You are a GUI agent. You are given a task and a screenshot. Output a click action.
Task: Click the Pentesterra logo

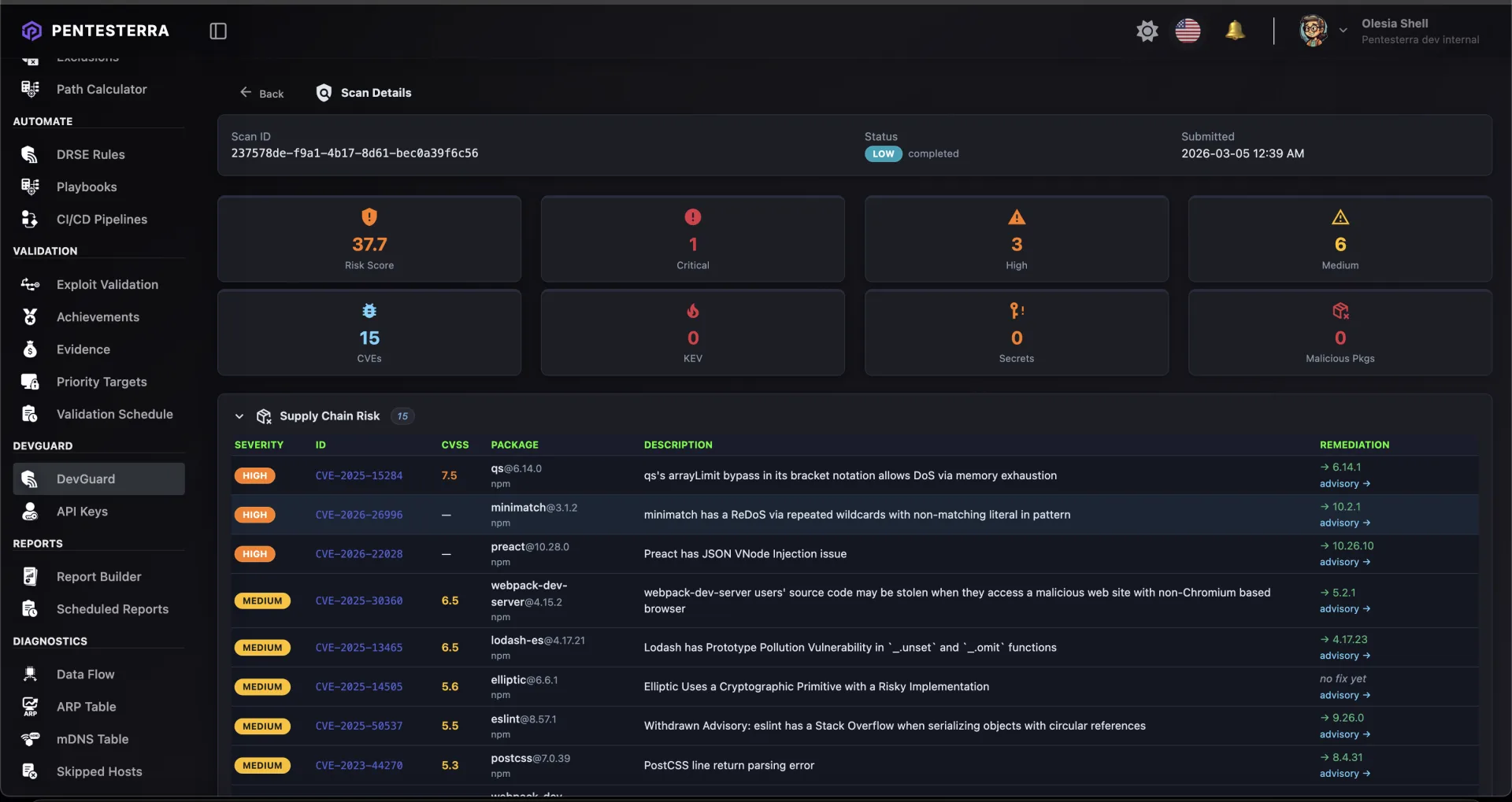point(96,31)
